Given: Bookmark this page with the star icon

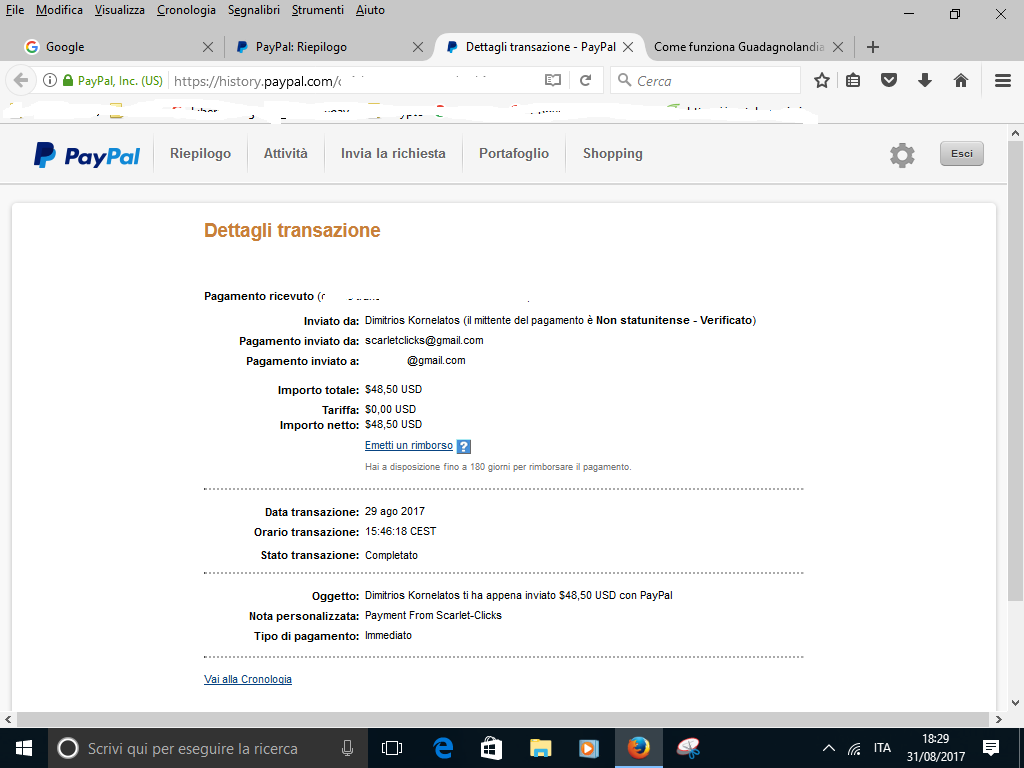Looking at the screenshot, I should (x=822, y=80).
